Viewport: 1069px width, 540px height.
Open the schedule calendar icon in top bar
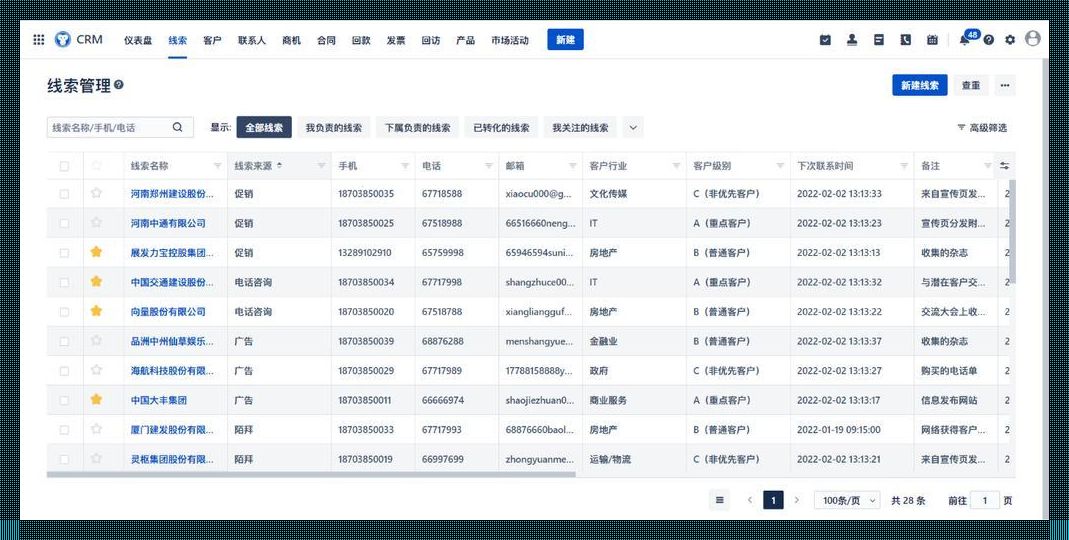point(932,40)
